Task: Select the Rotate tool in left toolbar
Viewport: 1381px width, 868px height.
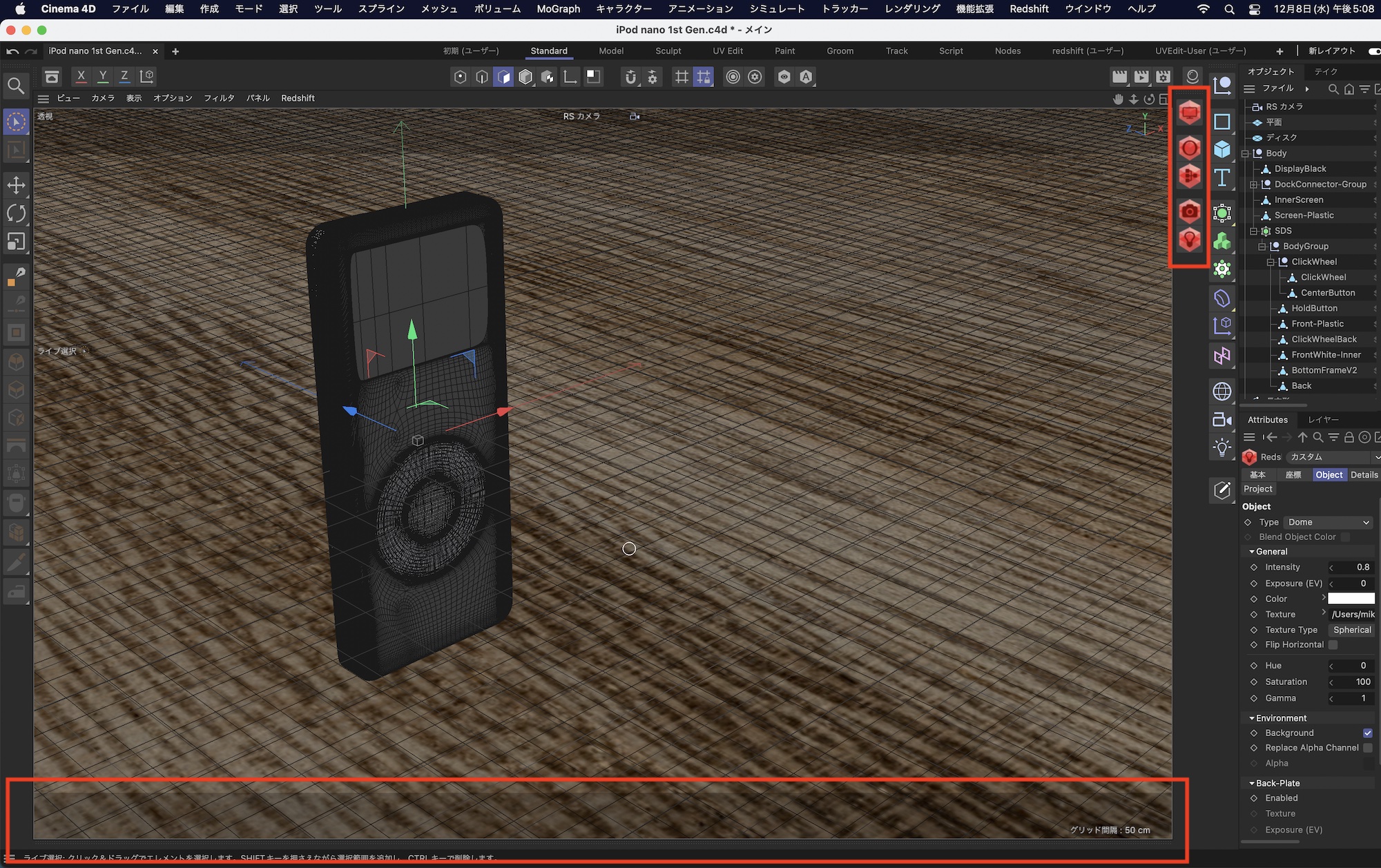Action: (16, 213)
